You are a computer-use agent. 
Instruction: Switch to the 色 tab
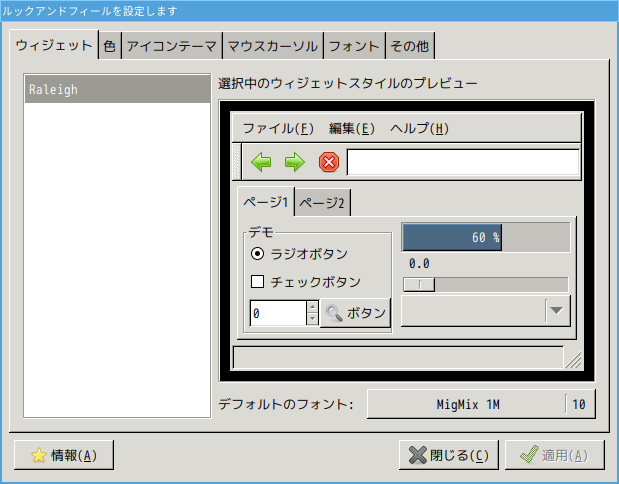[110, 46]
